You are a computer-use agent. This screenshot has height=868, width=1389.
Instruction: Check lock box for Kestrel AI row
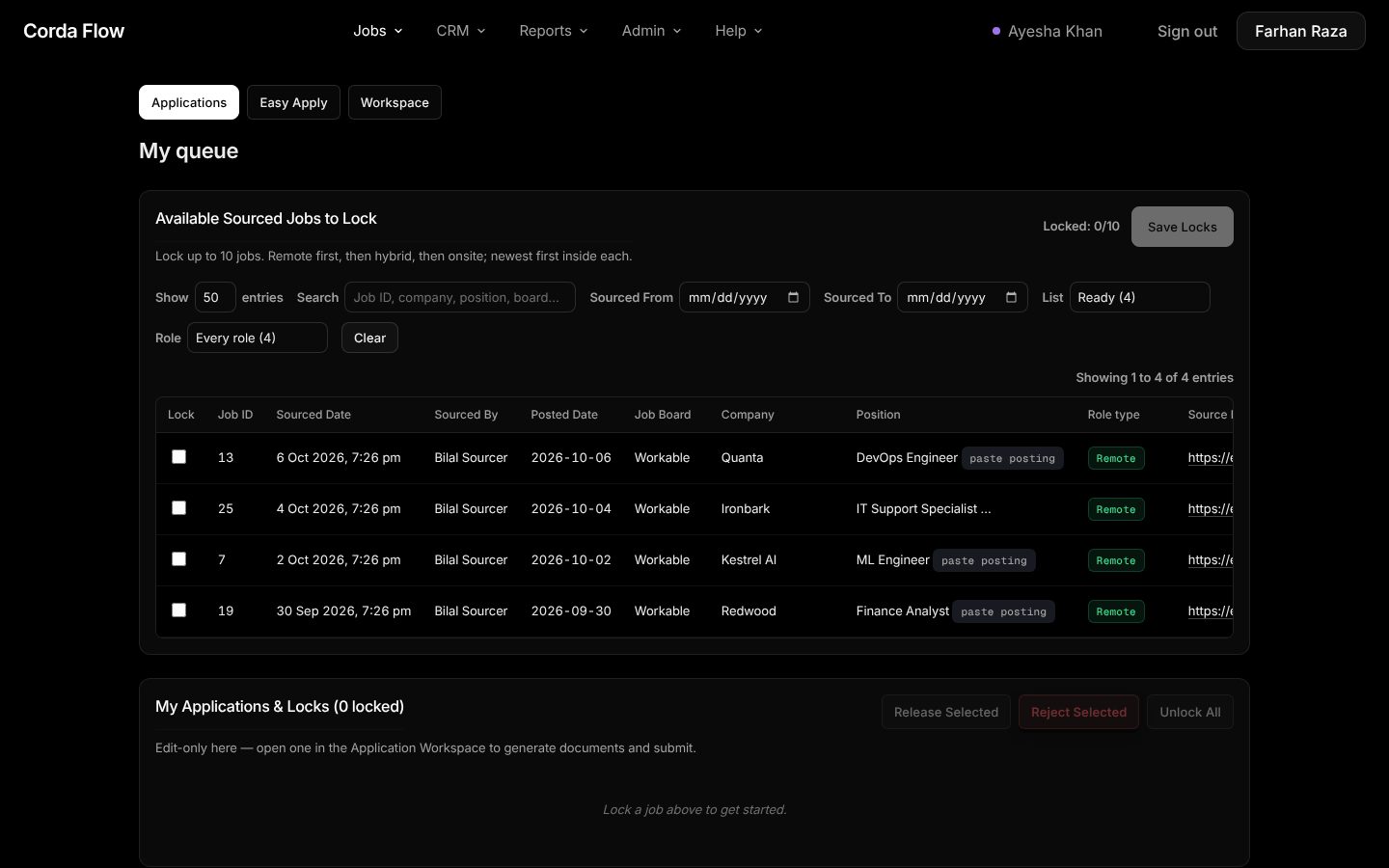[178, 559]
